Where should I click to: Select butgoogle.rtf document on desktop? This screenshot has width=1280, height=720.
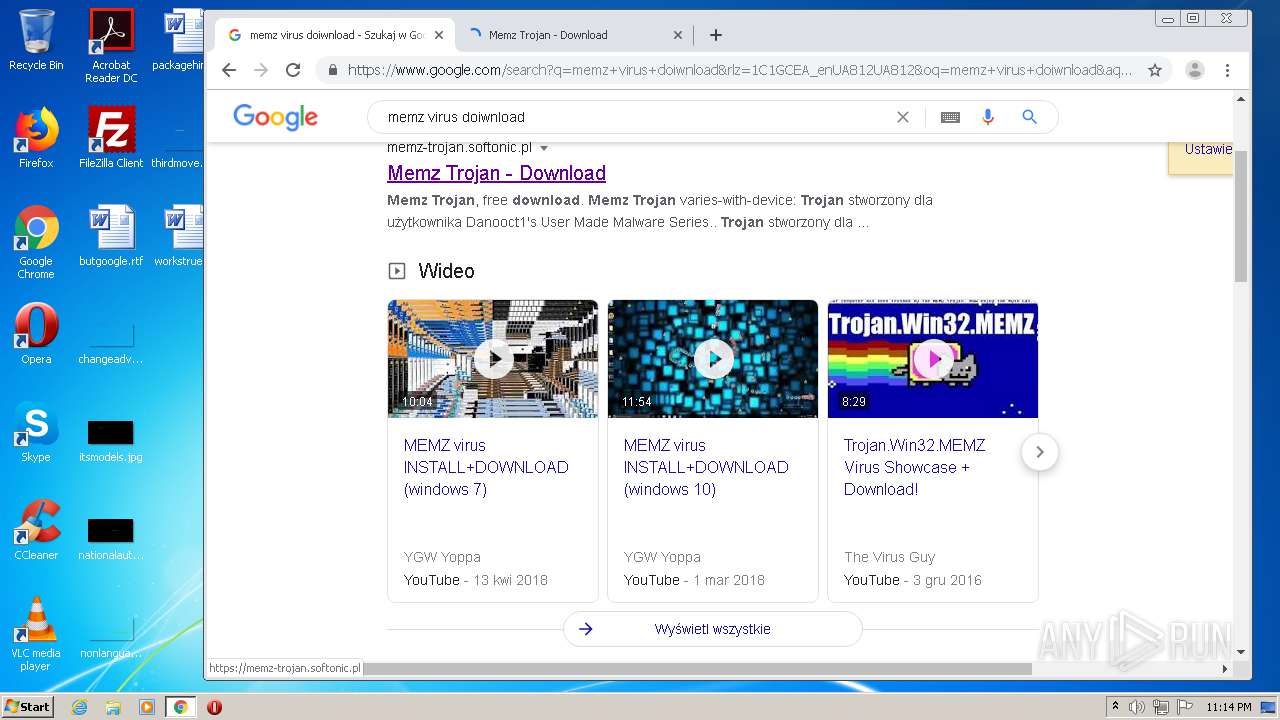tap(111, 236)
